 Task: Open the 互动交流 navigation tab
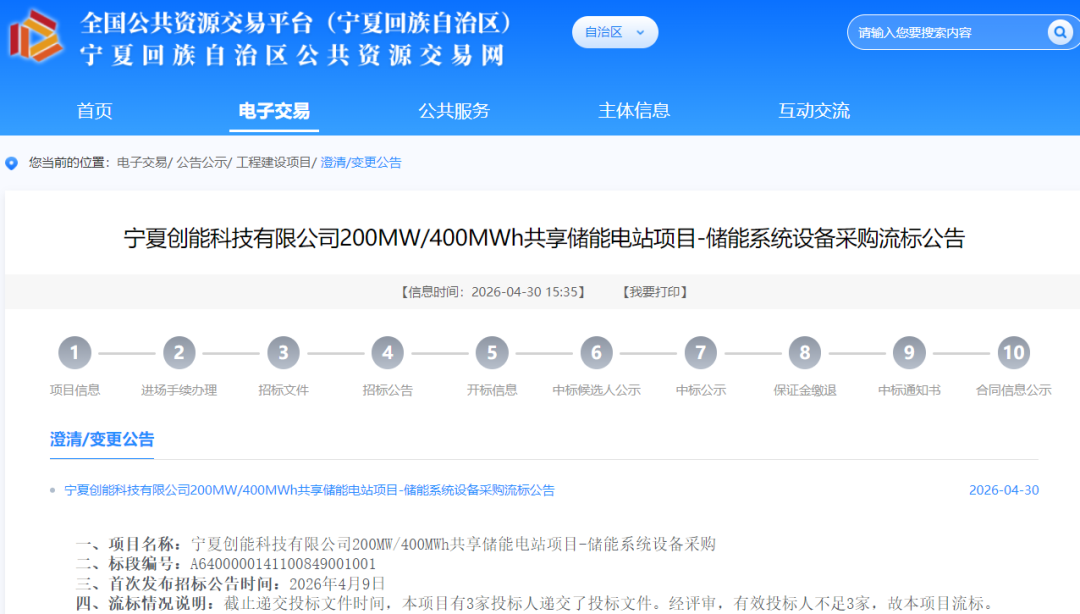pos(814,111)
